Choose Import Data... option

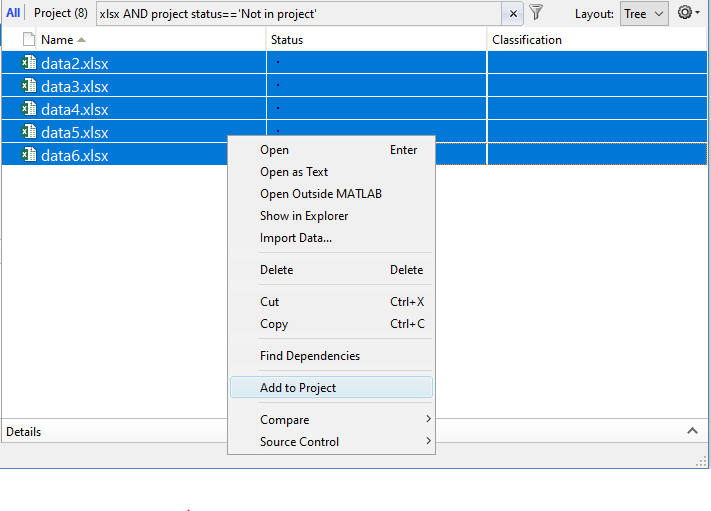pyautogui.click(x=331, y=238)
